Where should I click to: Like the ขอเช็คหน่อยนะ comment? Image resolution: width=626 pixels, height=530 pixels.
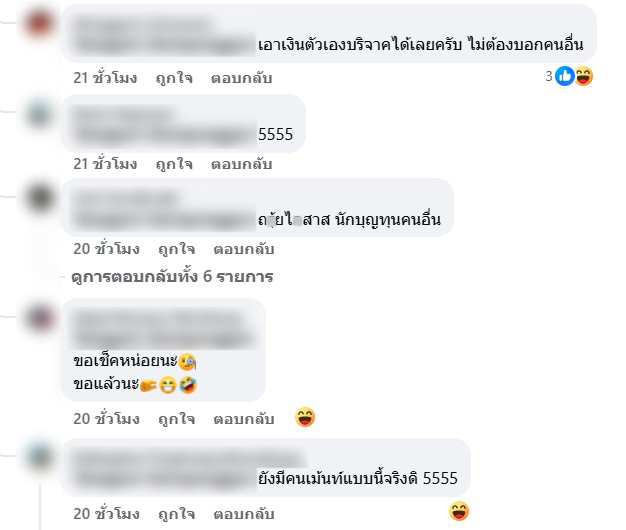(x=176, y=419)
